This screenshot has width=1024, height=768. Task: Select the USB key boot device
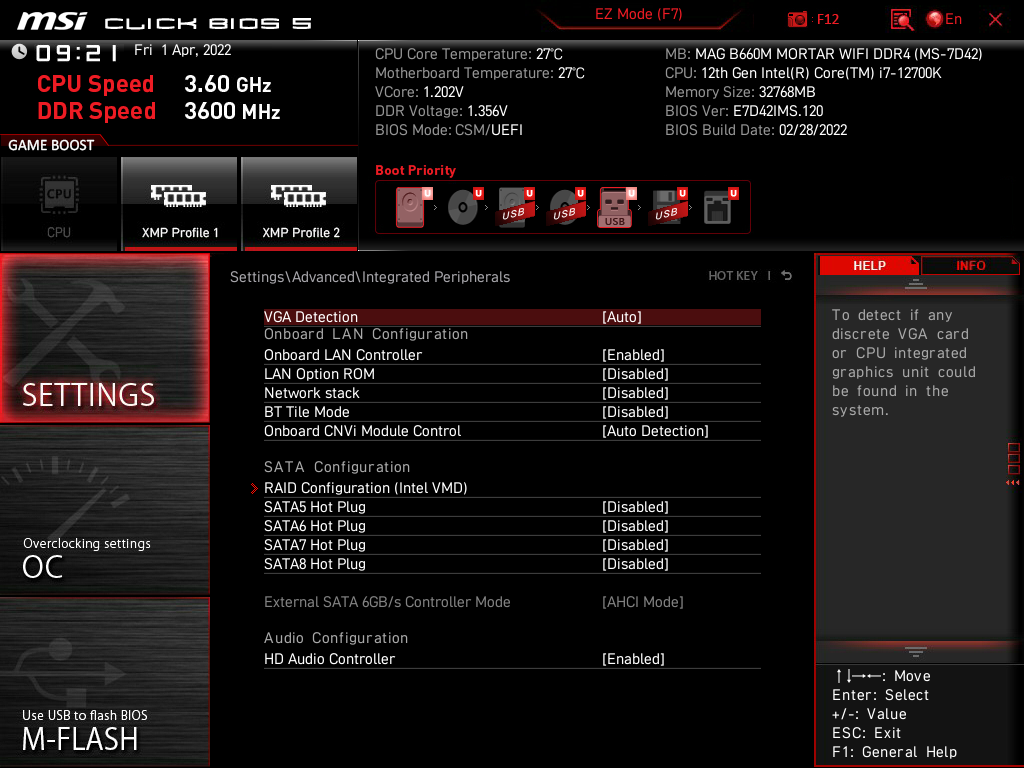(616, 207)
